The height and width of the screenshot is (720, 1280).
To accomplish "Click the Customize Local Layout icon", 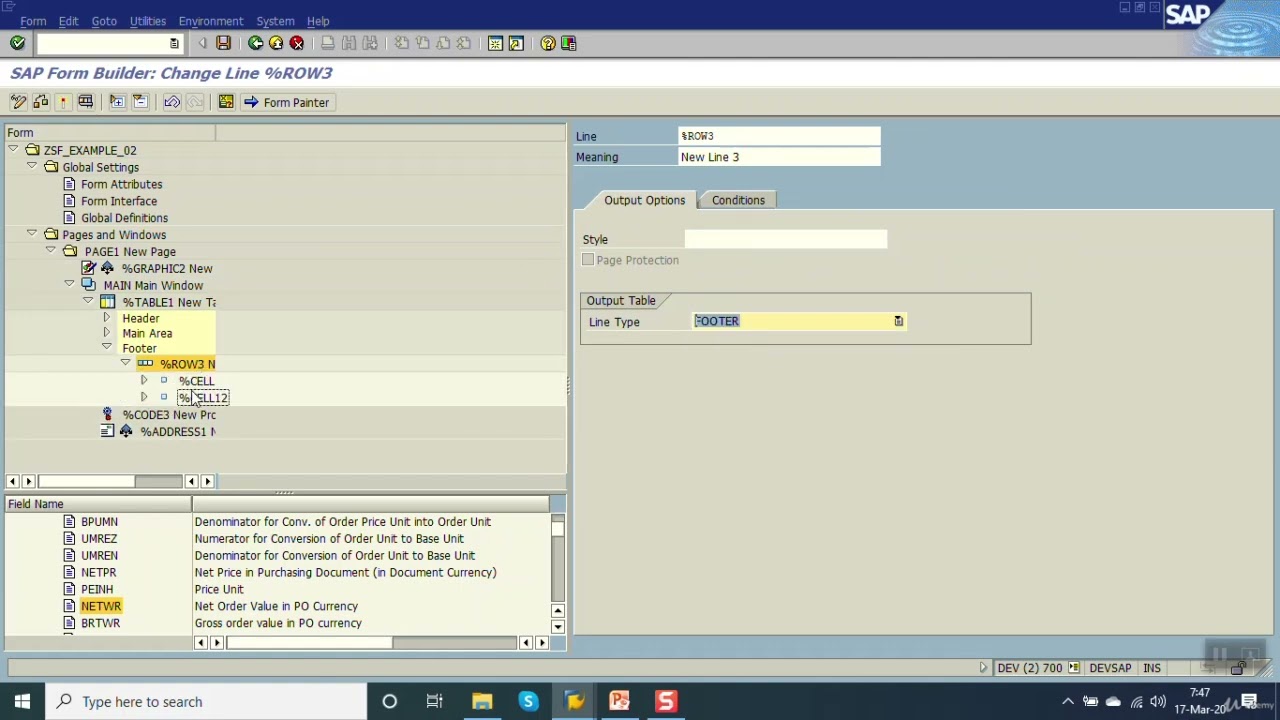I will [569, 43].
